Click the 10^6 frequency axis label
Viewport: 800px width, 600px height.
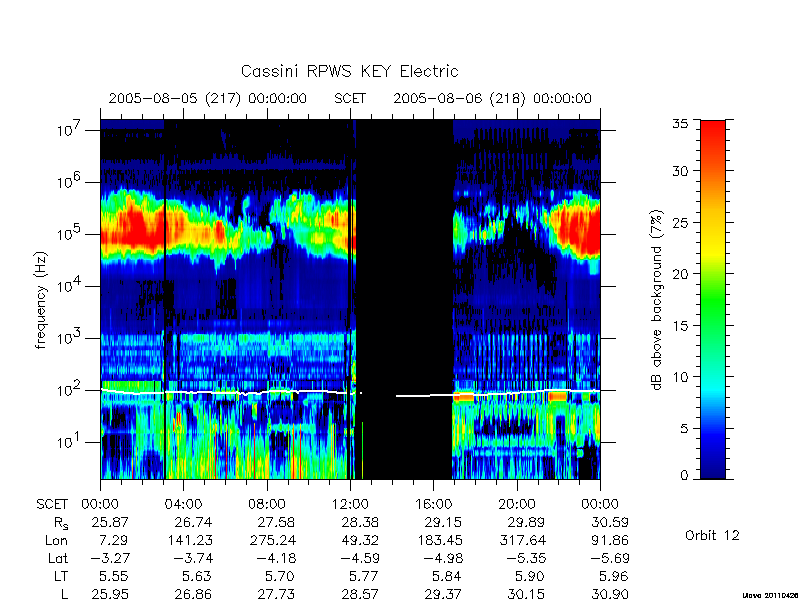point(69,181)
